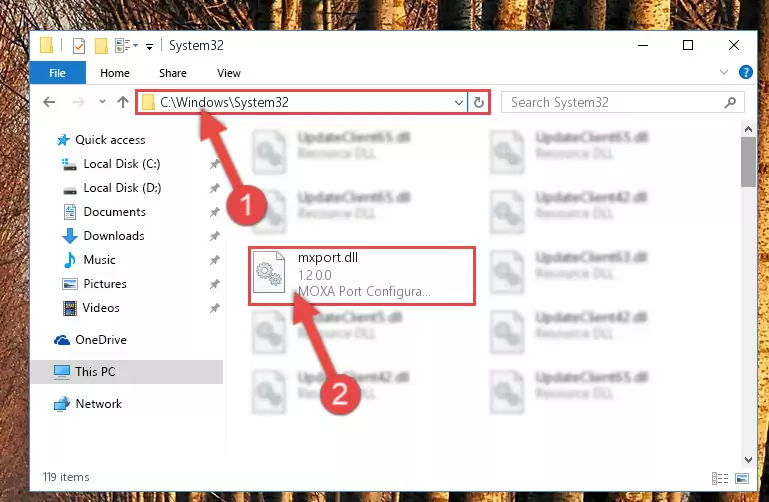Viewport: 769px width, 502px height.
Task: Click the magnifier search icon
Action: point(730,102)
